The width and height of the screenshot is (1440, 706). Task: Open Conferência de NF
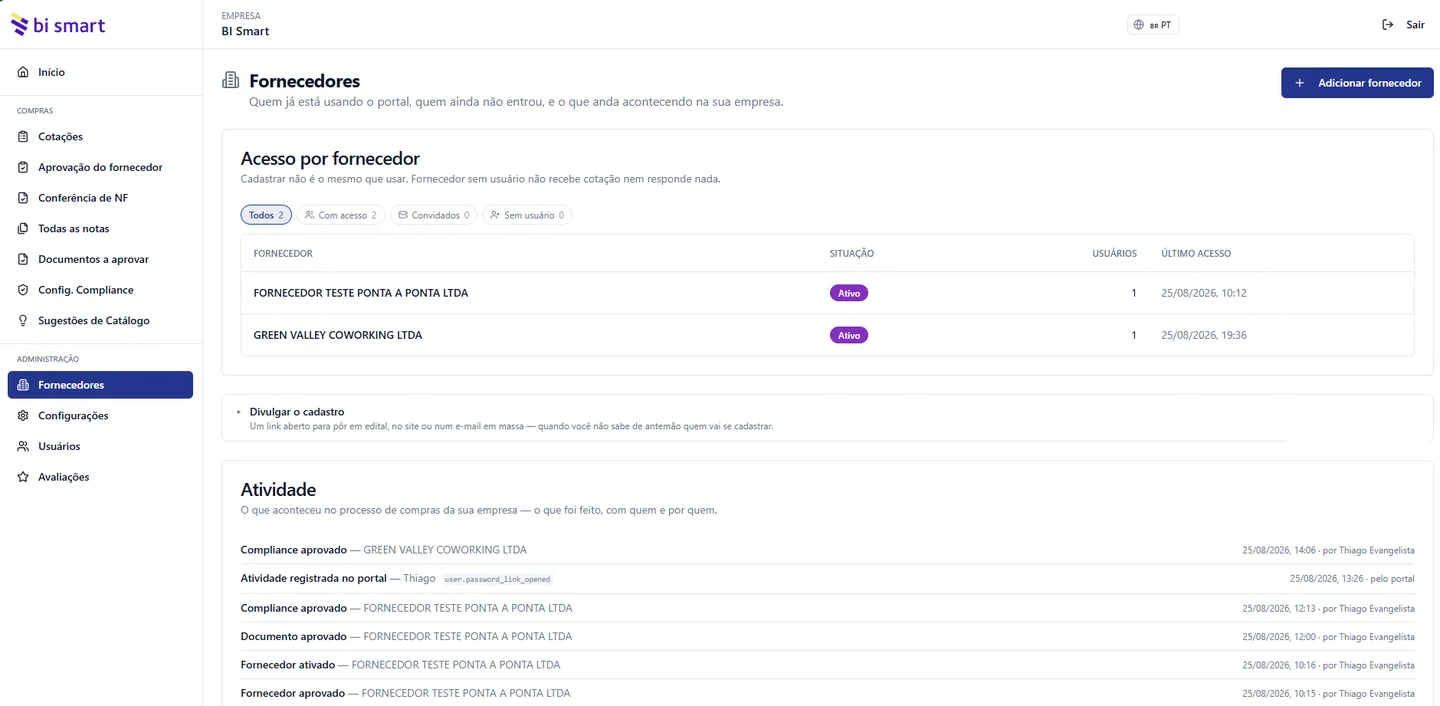click(100, 198)
